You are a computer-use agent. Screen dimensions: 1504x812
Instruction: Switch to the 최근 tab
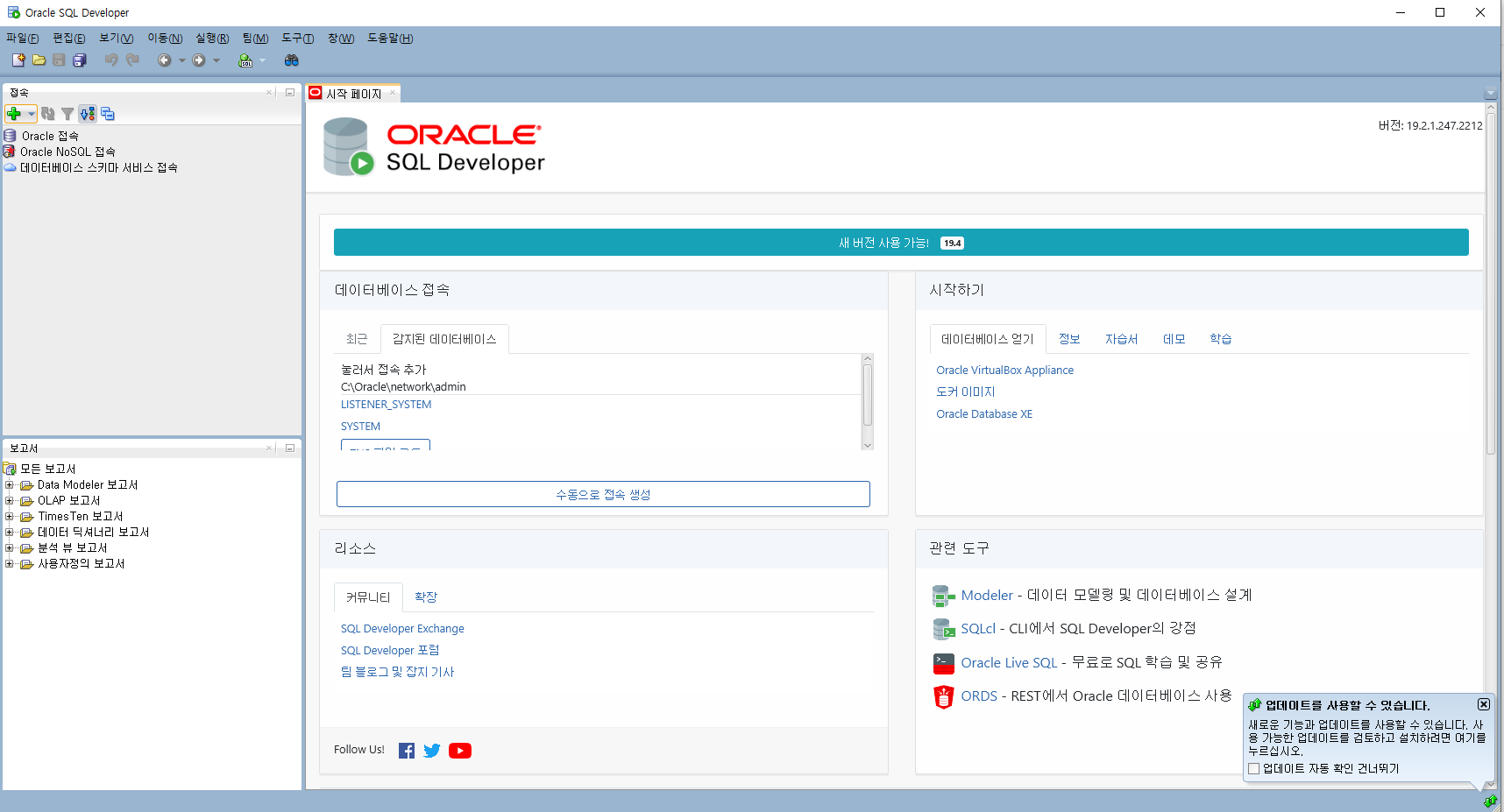click(x=357, y=339)
